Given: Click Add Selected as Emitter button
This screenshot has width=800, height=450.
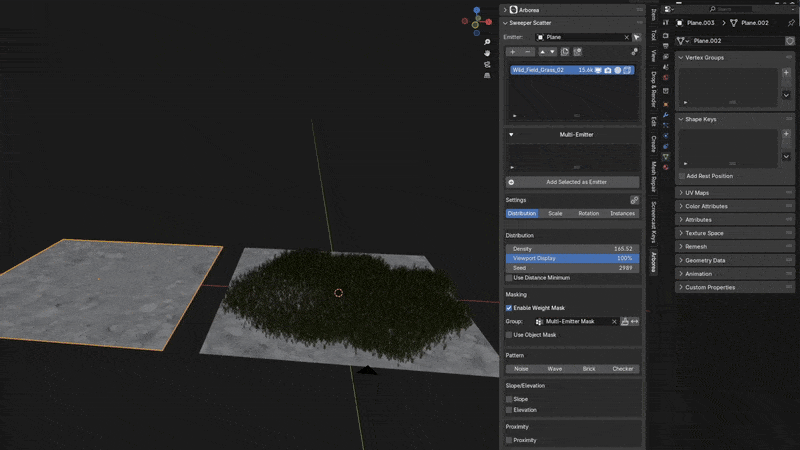Looking at the screenshot, I should pos(572,182).
